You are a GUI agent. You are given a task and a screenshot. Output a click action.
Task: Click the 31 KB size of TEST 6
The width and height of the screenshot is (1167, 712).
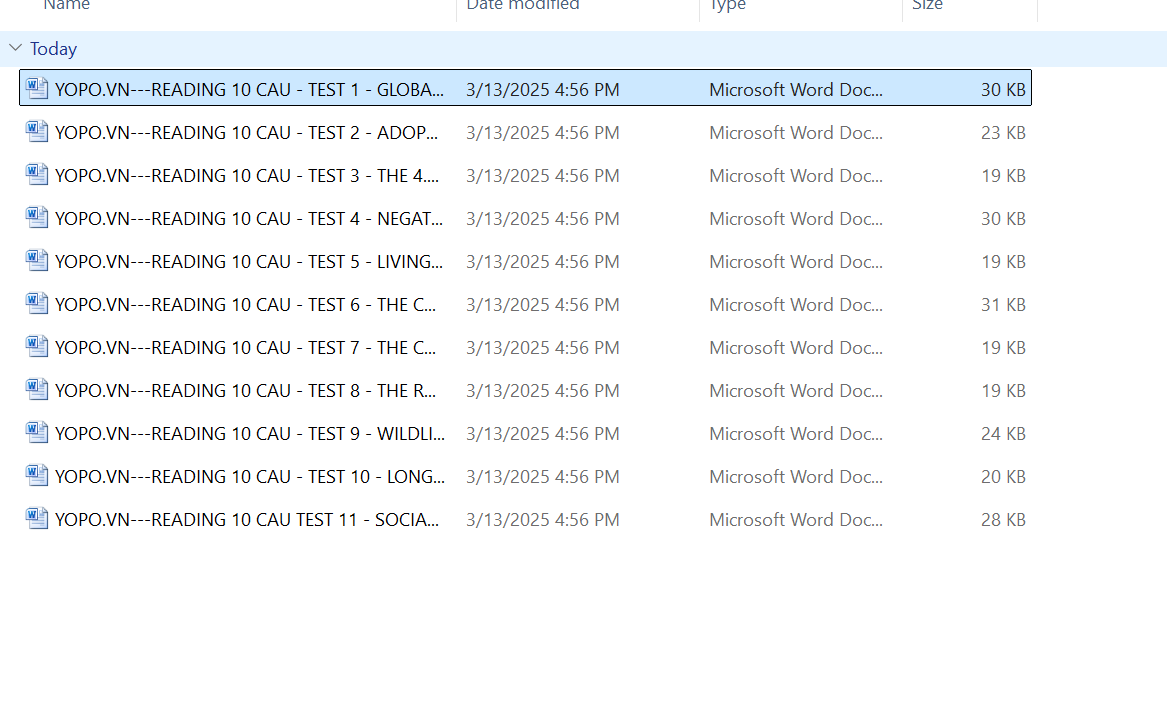click(1003, 304)
